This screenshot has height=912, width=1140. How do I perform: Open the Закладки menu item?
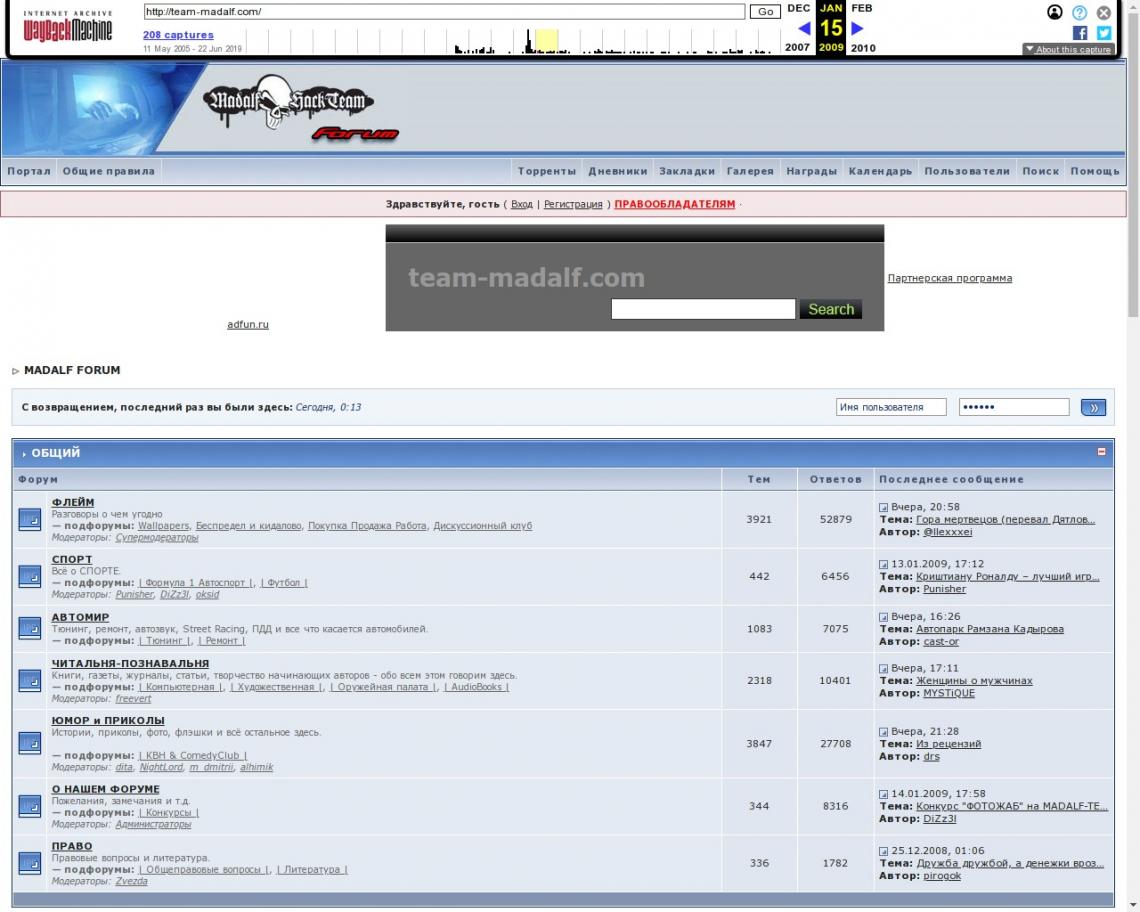point(687,171)
